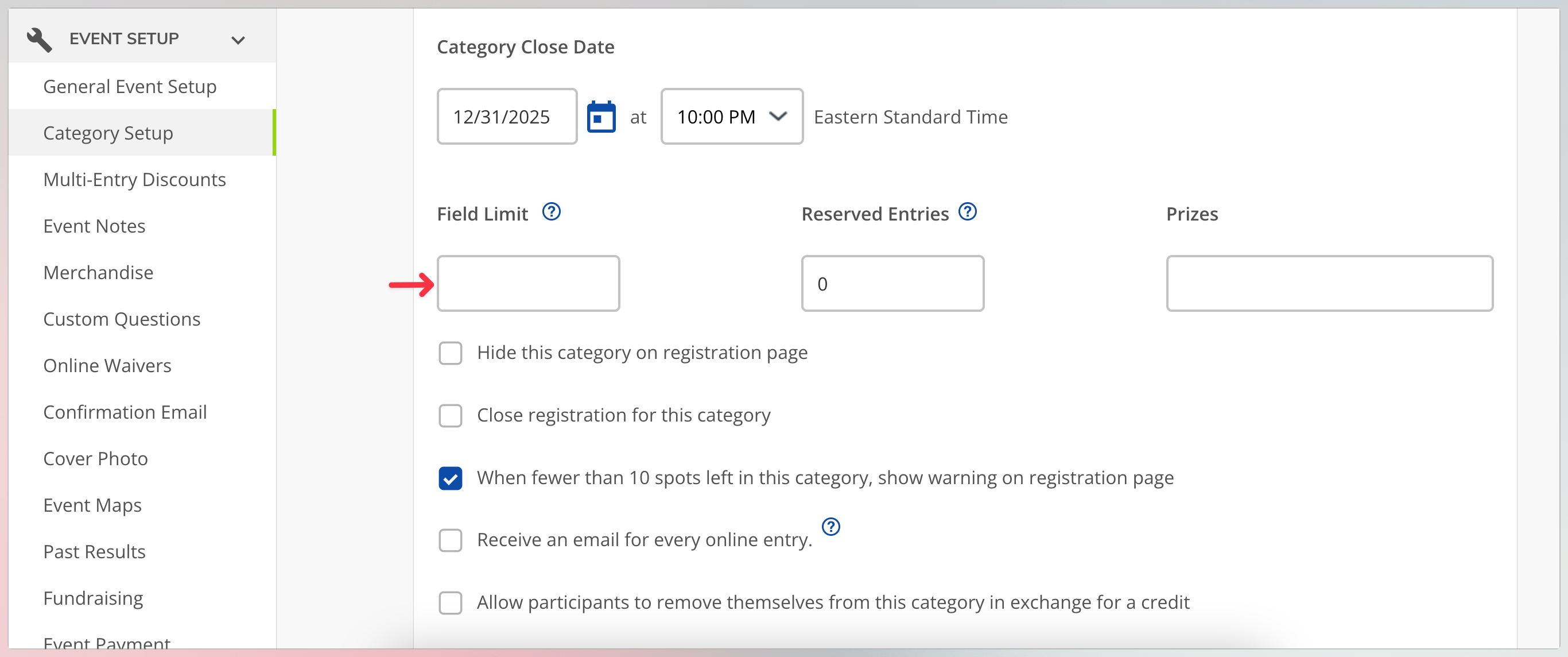This screenshot has height=657, width=1568.
Task: Go to Event Maps
Action: [x=92, y=505]
